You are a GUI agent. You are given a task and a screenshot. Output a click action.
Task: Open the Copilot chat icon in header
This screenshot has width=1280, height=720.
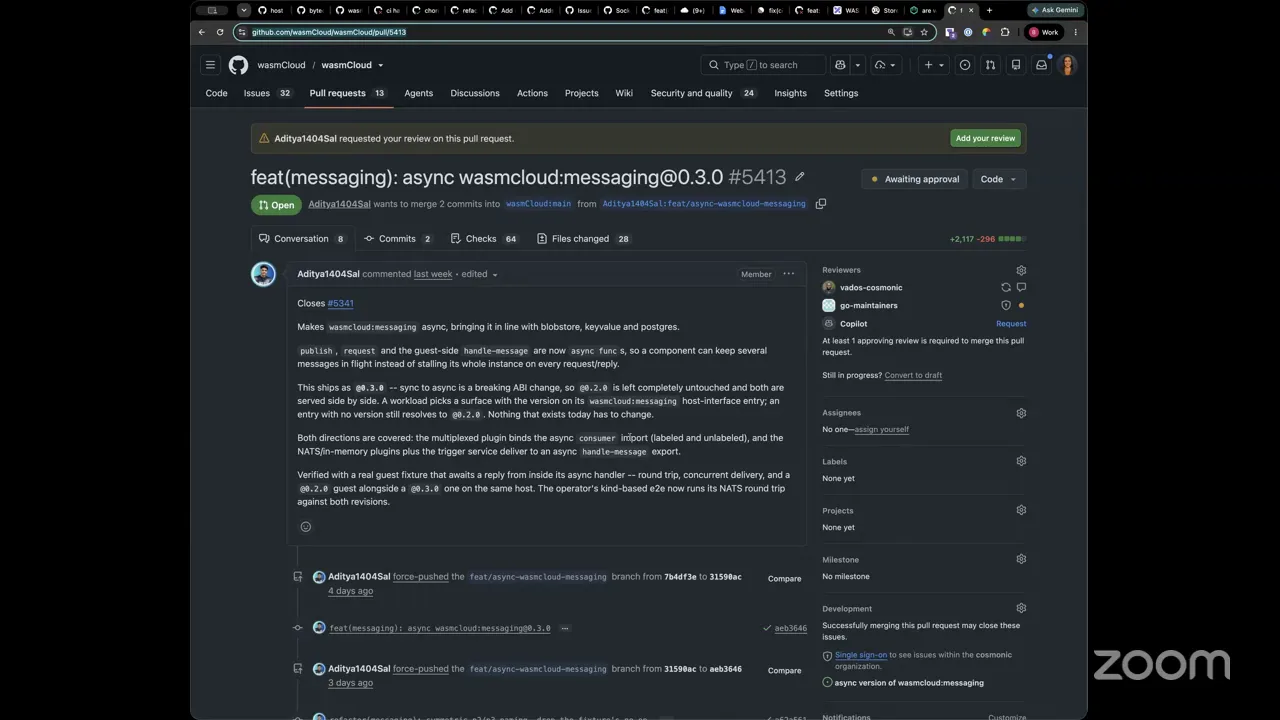point(840,65)
